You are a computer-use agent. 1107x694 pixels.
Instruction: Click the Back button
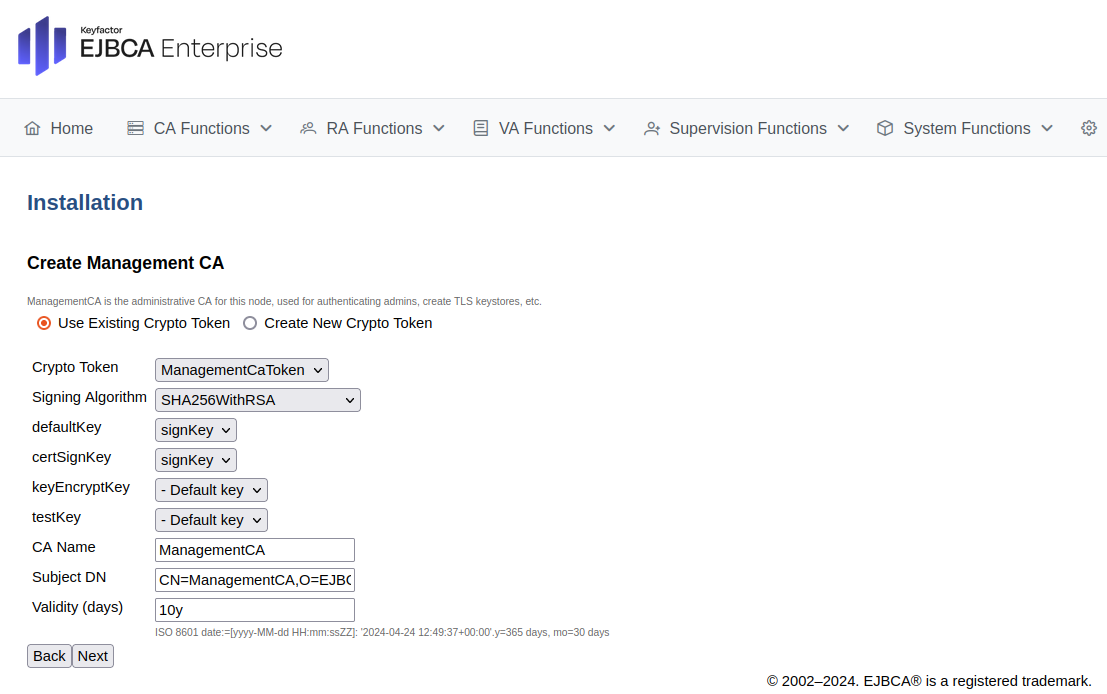click(49, 655)
